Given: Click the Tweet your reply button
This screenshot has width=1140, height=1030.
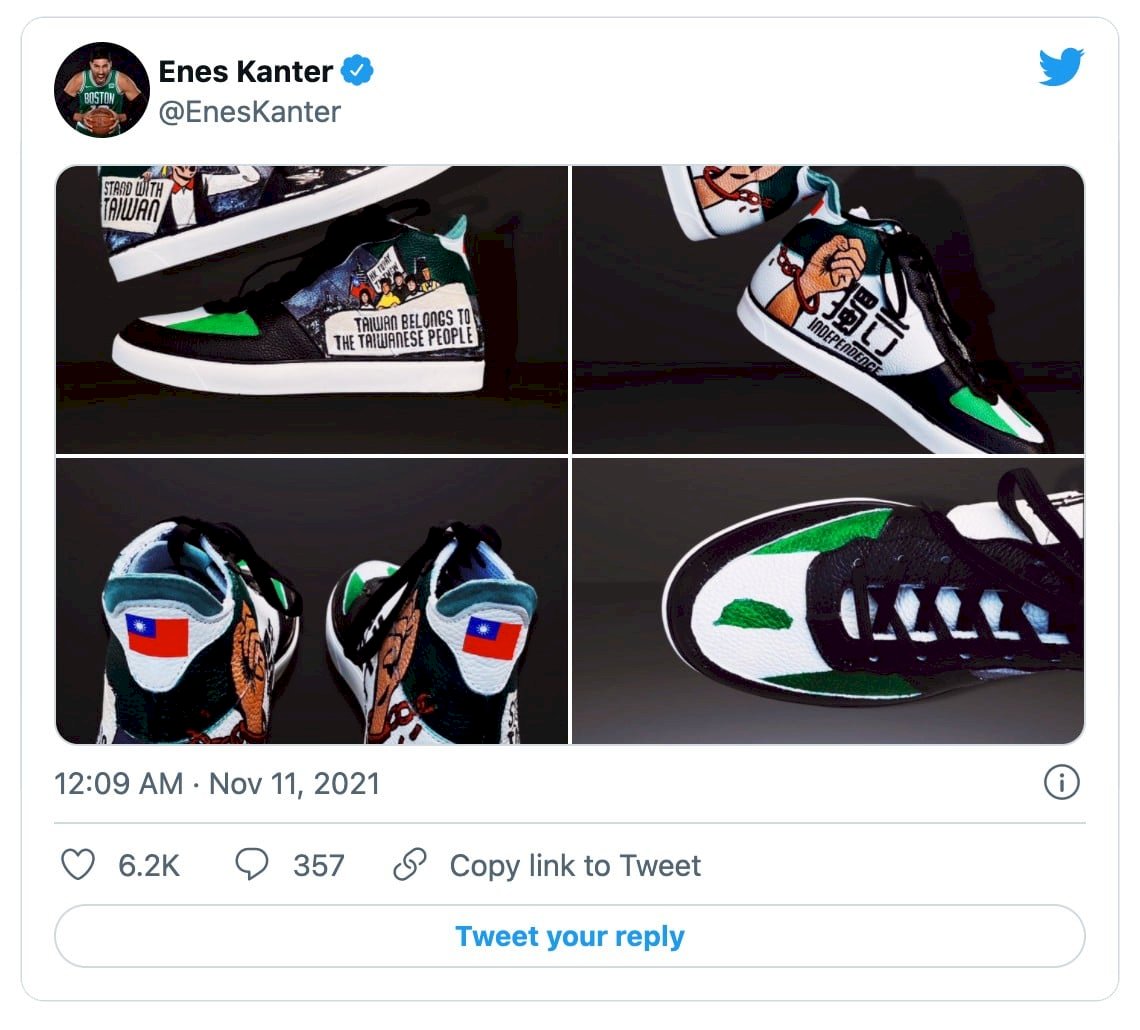Looking at the screenshot, I should click(570, 936).
